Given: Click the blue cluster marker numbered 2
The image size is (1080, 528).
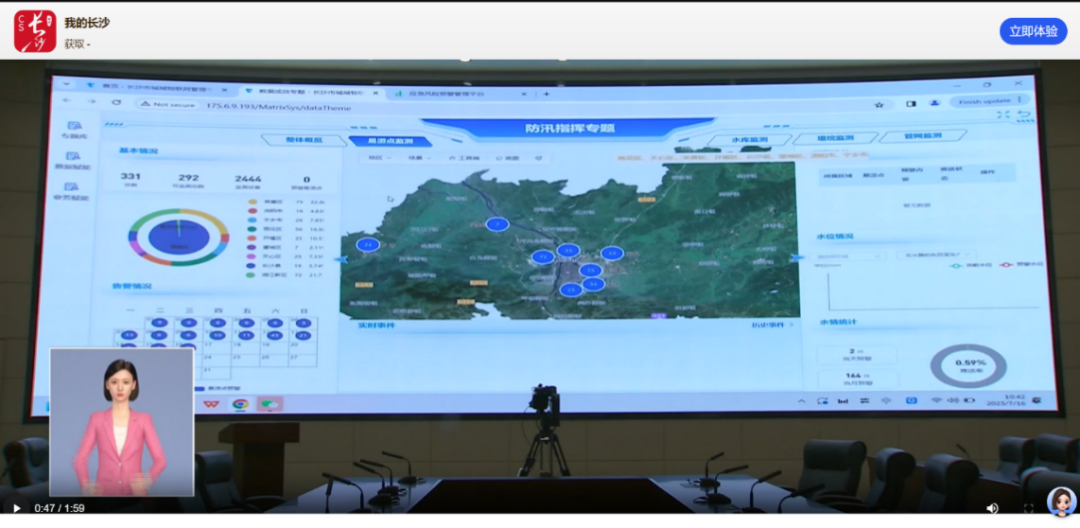Looking at the screenshot, I should tap(497, 224).
